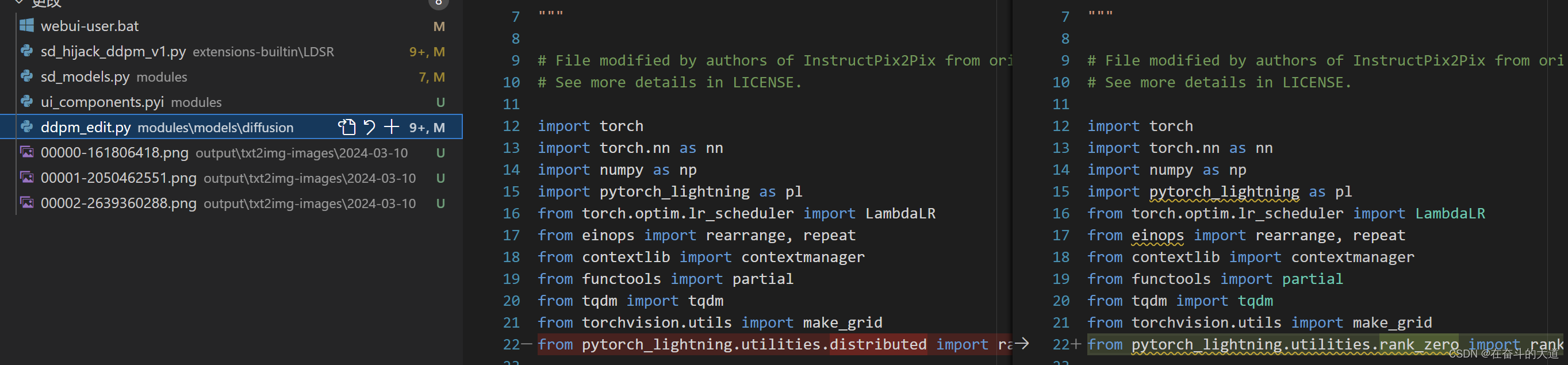1568x365 pixels.
Task: Click the '9+, M' badge of sd_hijack_ddpm_v1.py
Action: pos(427,52)
